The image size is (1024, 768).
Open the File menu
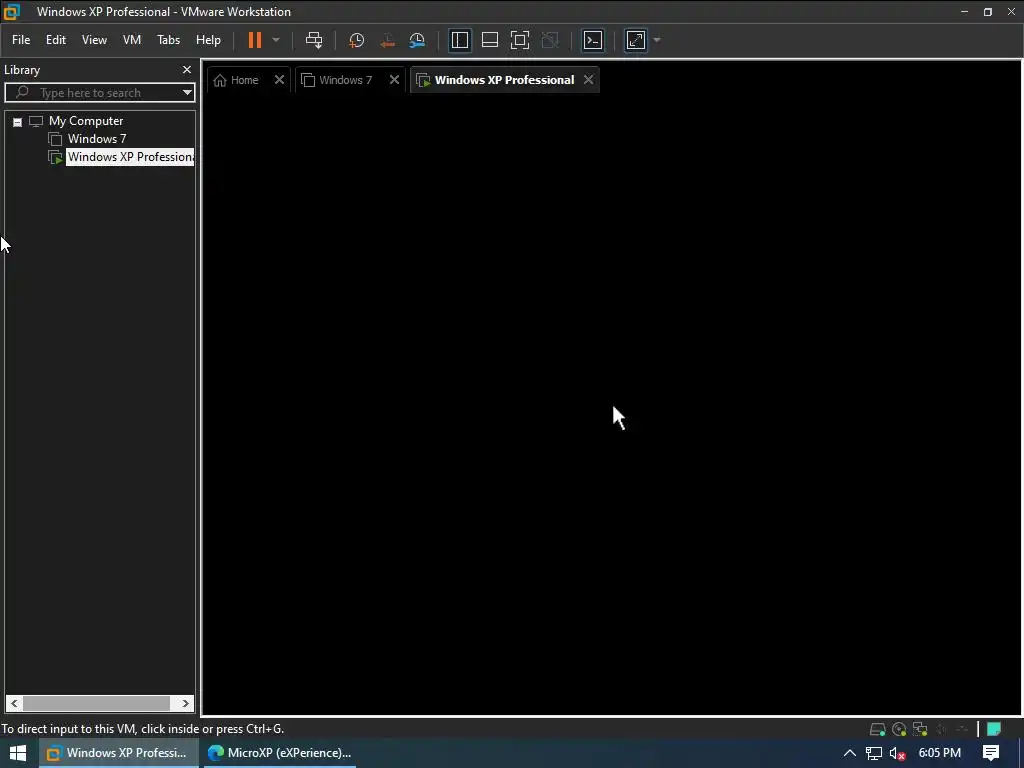[x=21, y=40]
